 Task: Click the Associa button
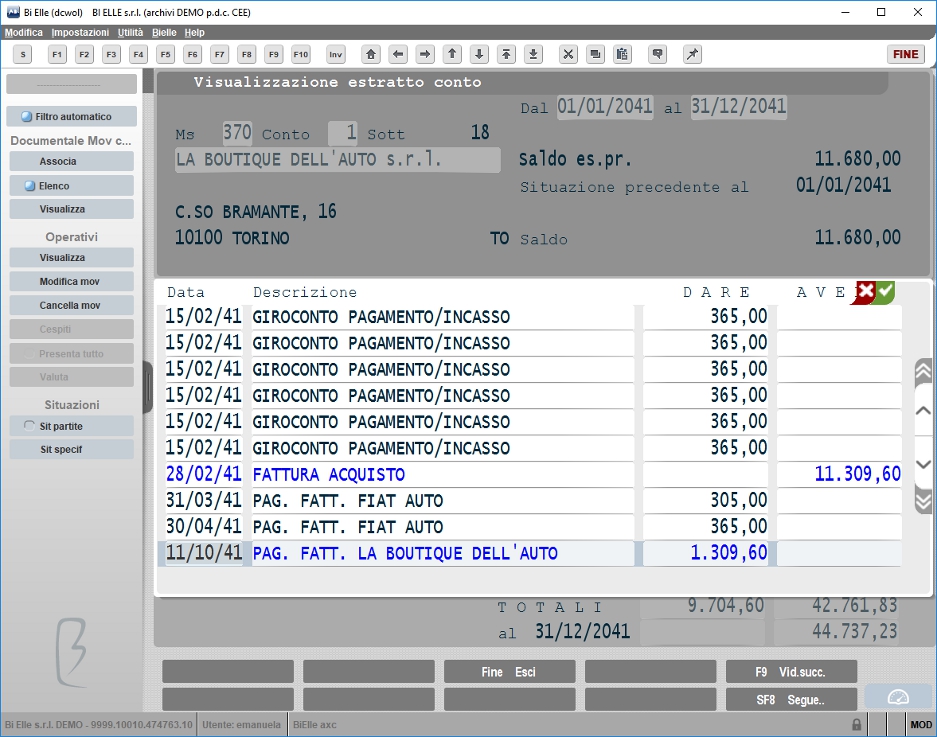tap(72, 161)
